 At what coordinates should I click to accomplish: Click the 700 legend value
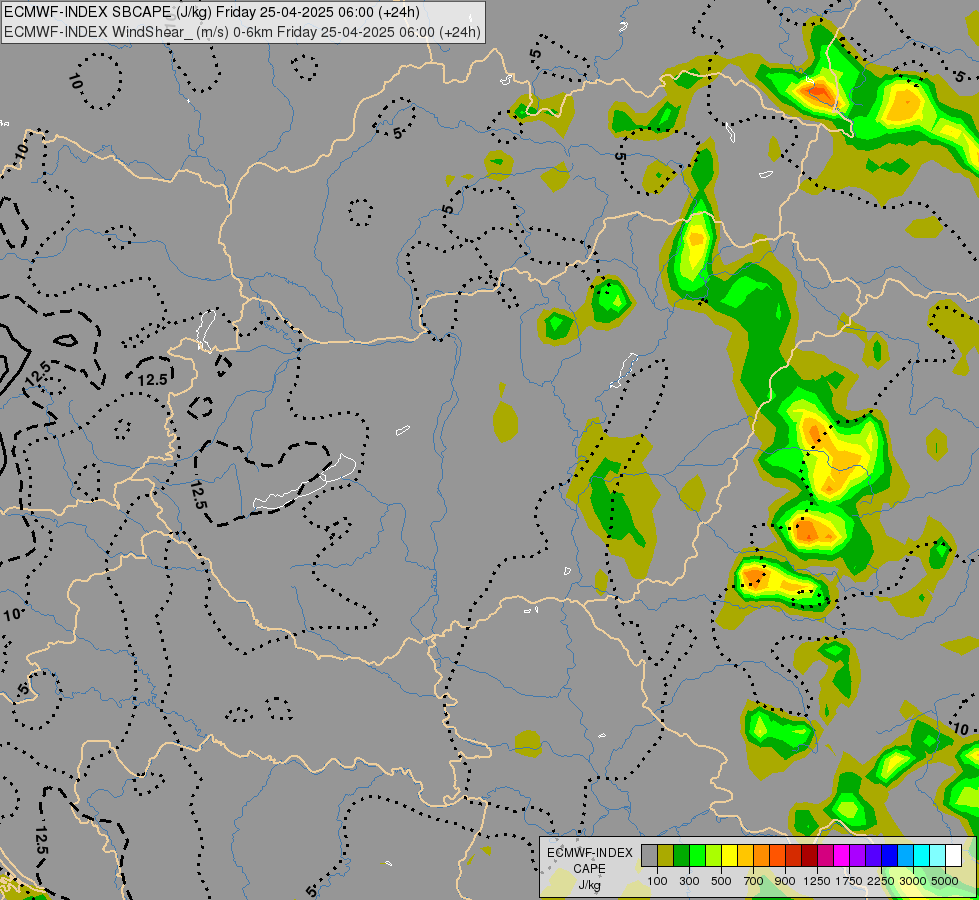754,881
